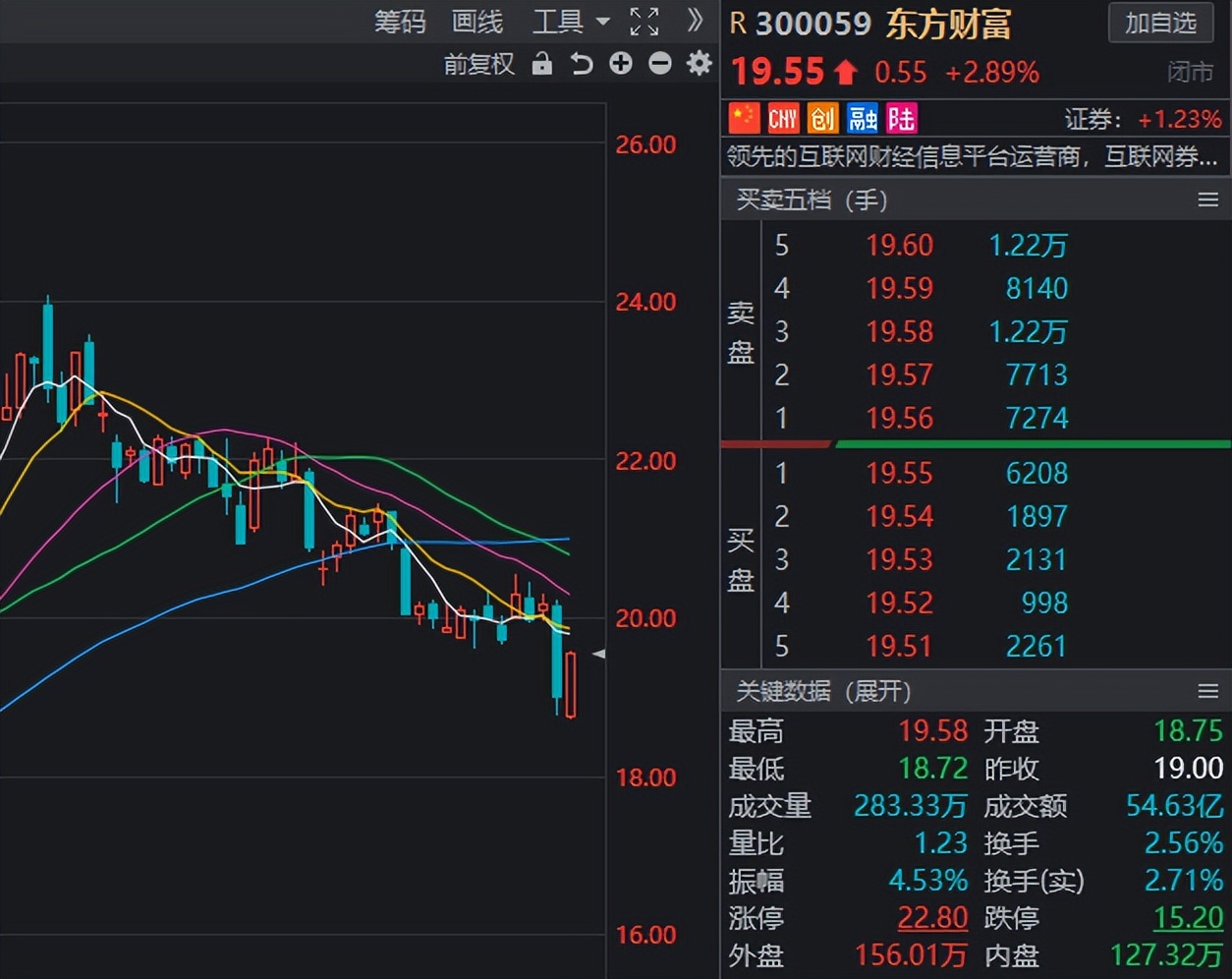The height and width of the screenshot is (979, 1232).
Task: Zoom in using the plus icon
Action: tap(620, 63)
